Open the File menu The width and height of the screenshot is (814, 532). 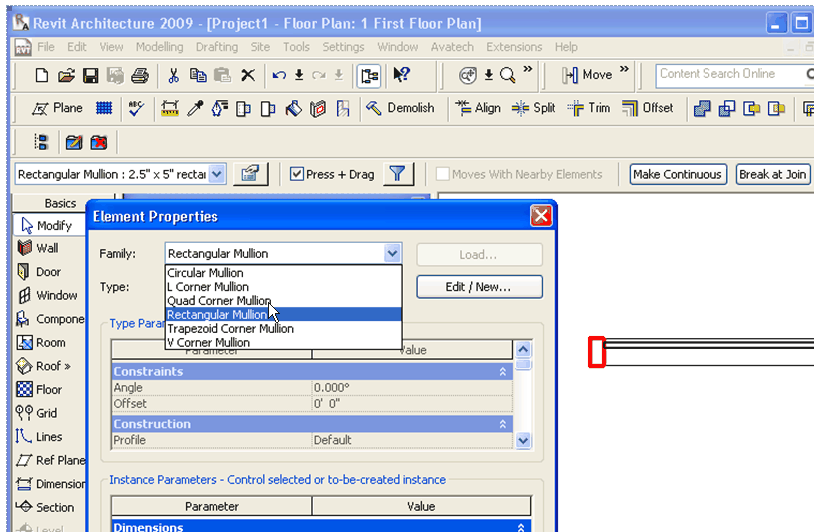(x=46, y=47)
